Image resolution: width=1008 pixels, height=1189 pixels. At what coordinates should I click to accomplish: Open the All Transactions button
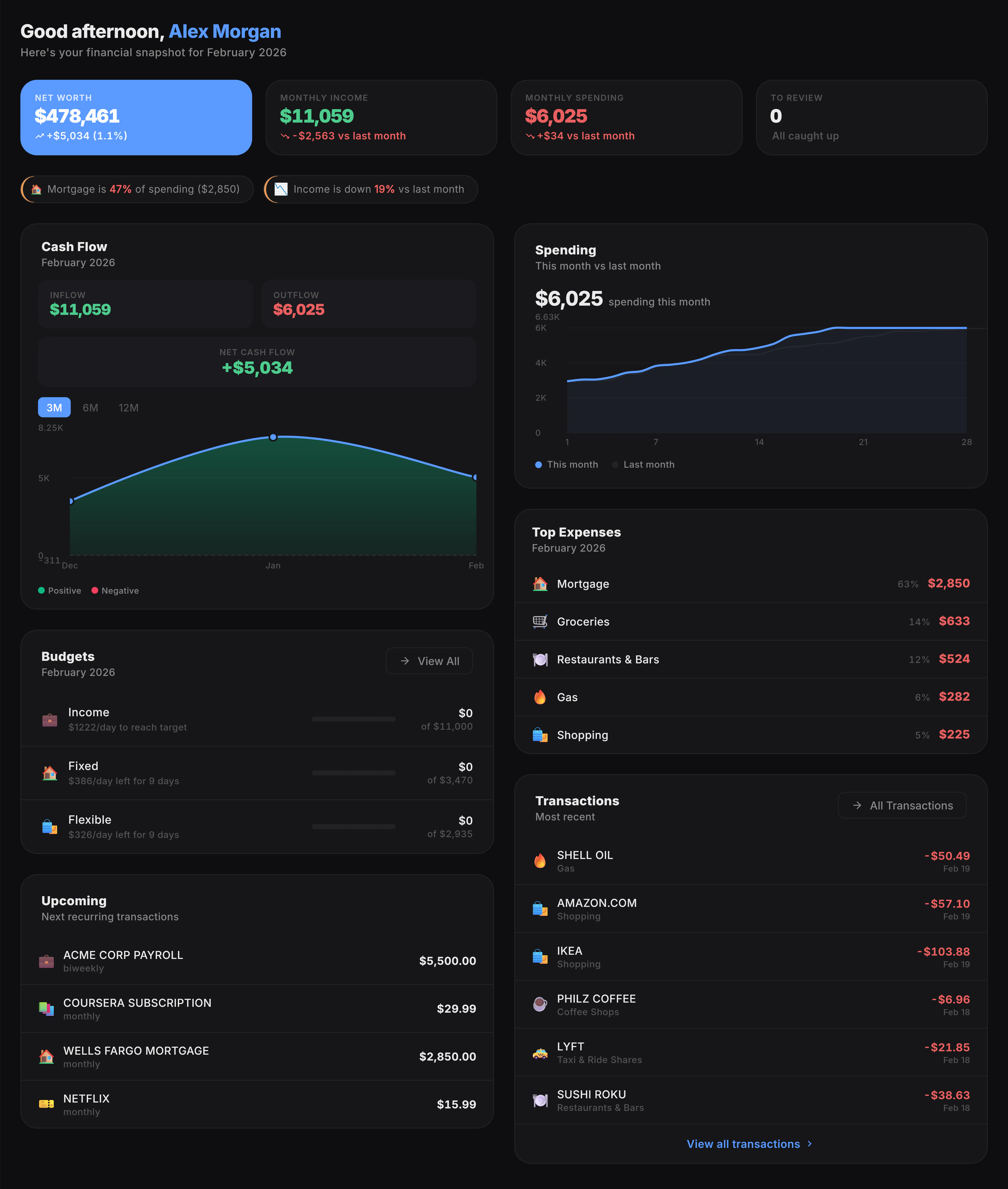click(902, 805)
